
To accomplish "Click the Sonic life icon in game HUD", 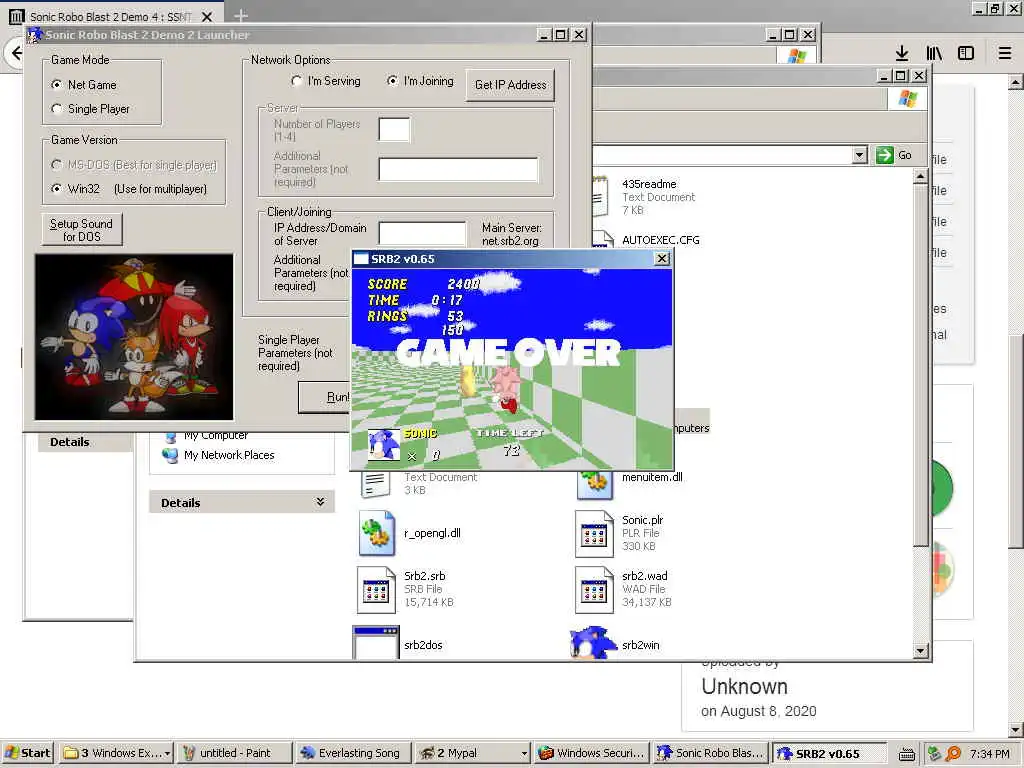I will click(x=384, y=444).
